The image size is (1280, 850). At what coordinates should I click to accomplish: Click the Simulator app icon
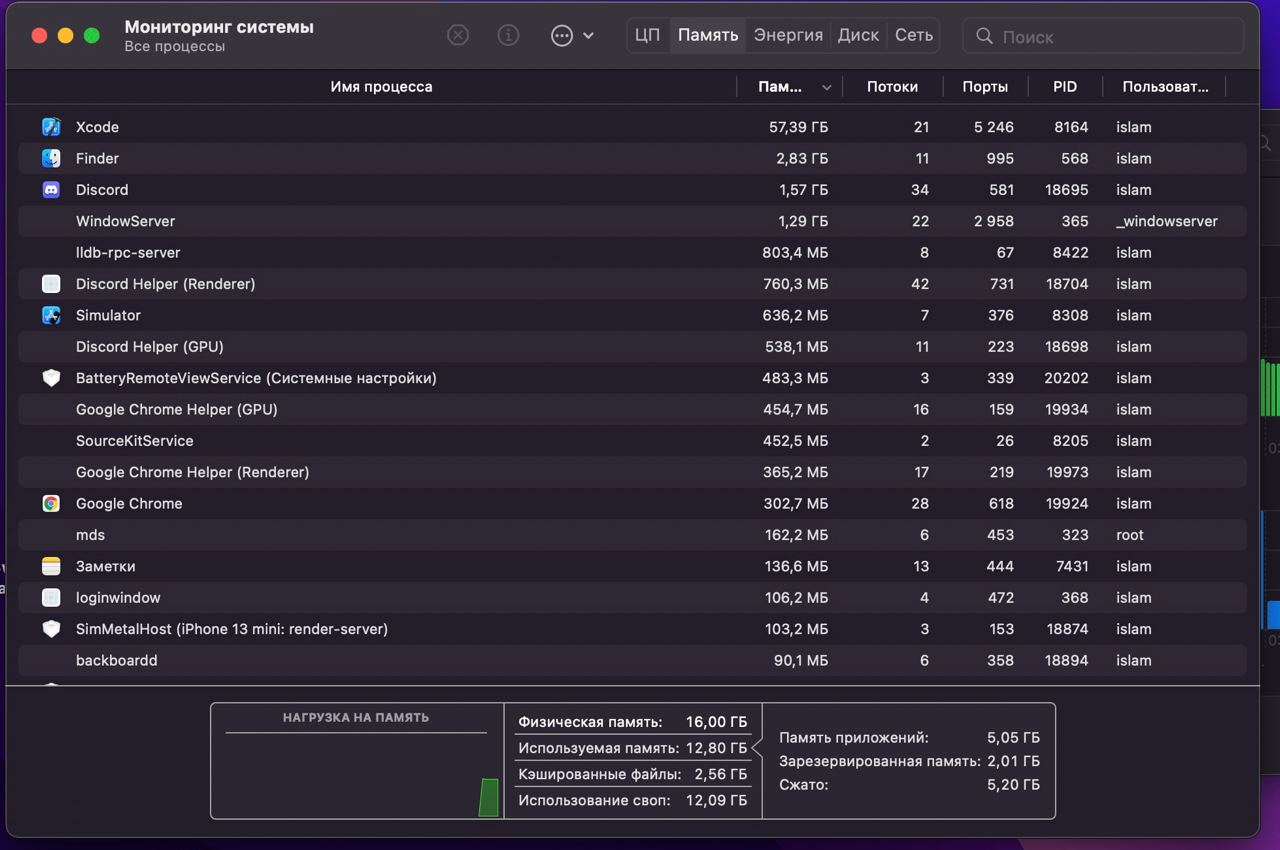(51, 315)
